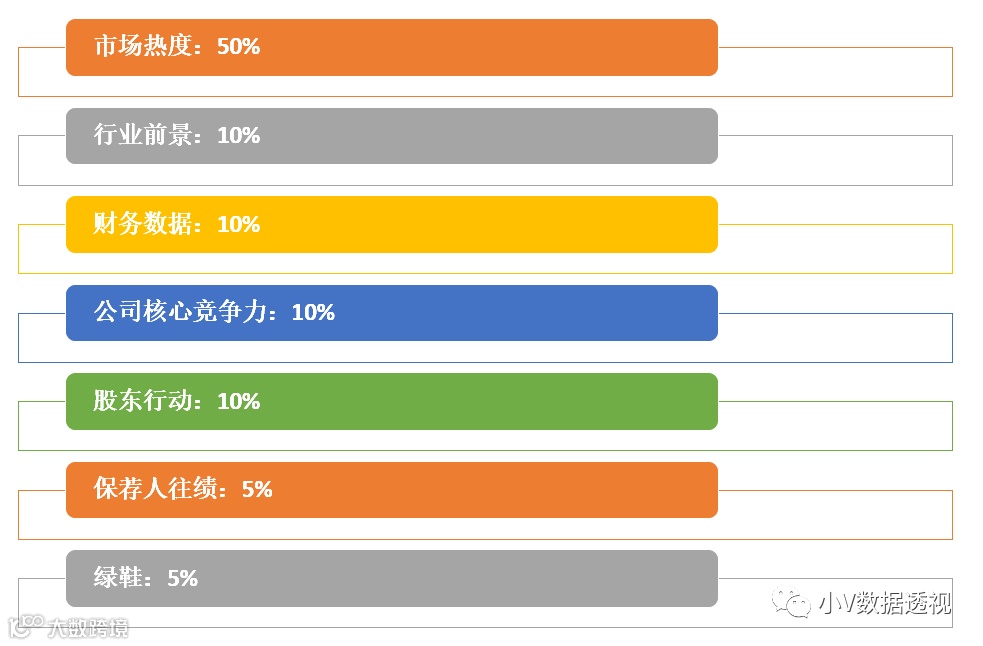Click the 50% value in 市场热度

[239, 47]
